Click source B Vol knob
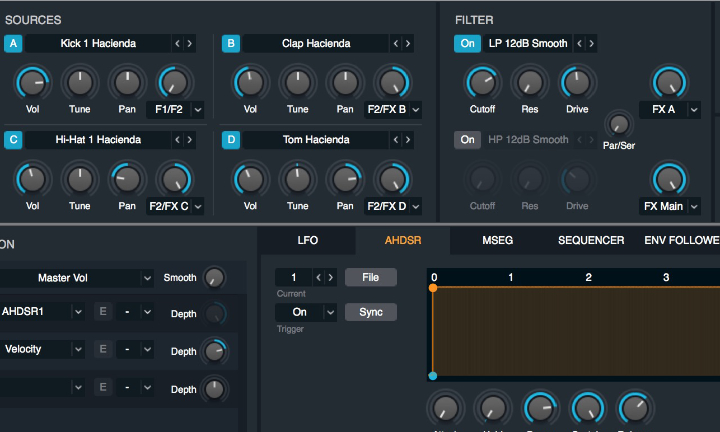Viewport: 720px width, 432px height. point(250,83)
